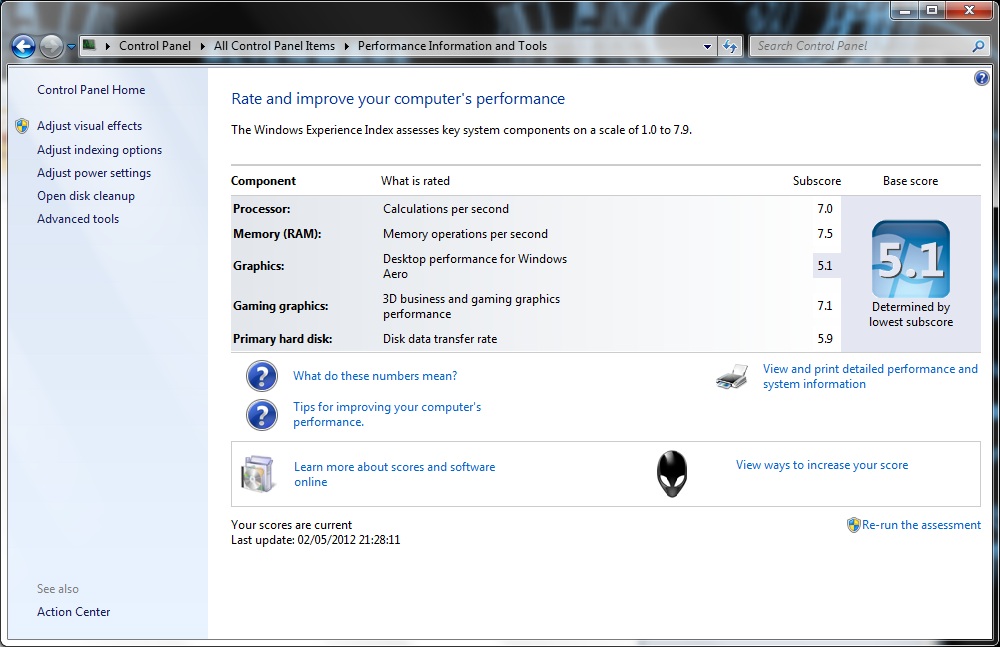
Task: Close the Control Panel window
Action: [x=969, y=9]
